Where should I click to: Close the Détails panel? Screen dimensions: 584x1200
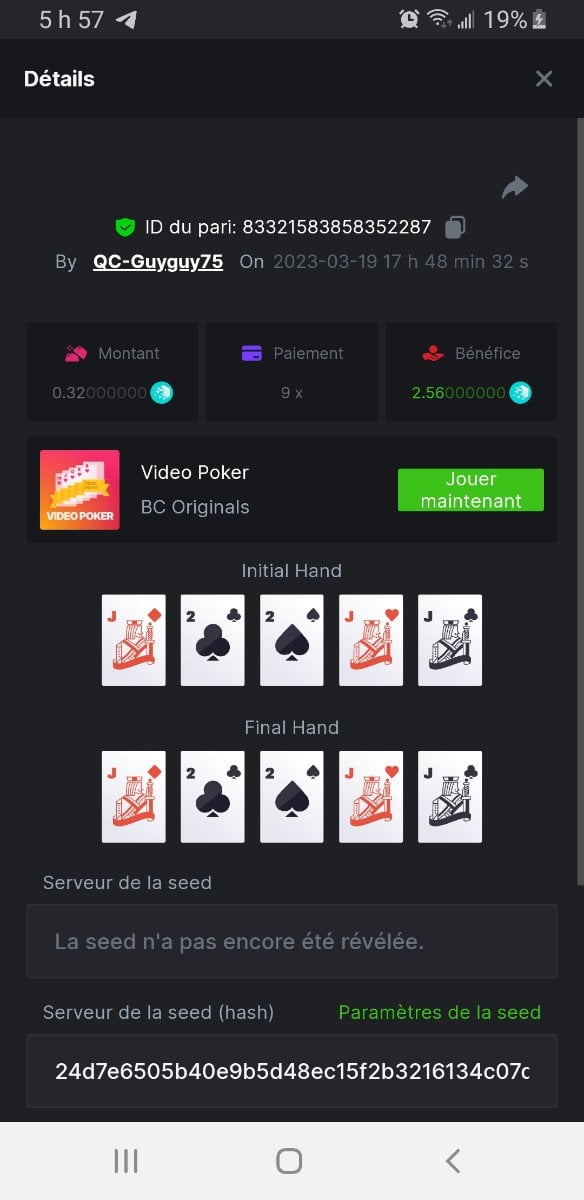pyautogui.click(x=544, y=79)
